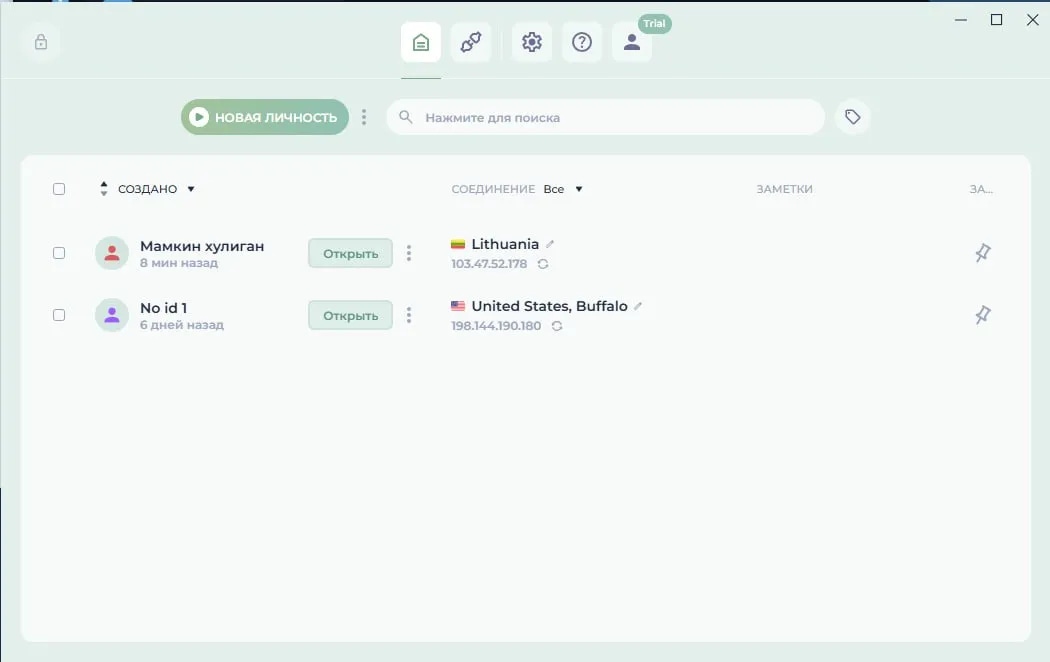Close the application window

[x=1033, y=20]
